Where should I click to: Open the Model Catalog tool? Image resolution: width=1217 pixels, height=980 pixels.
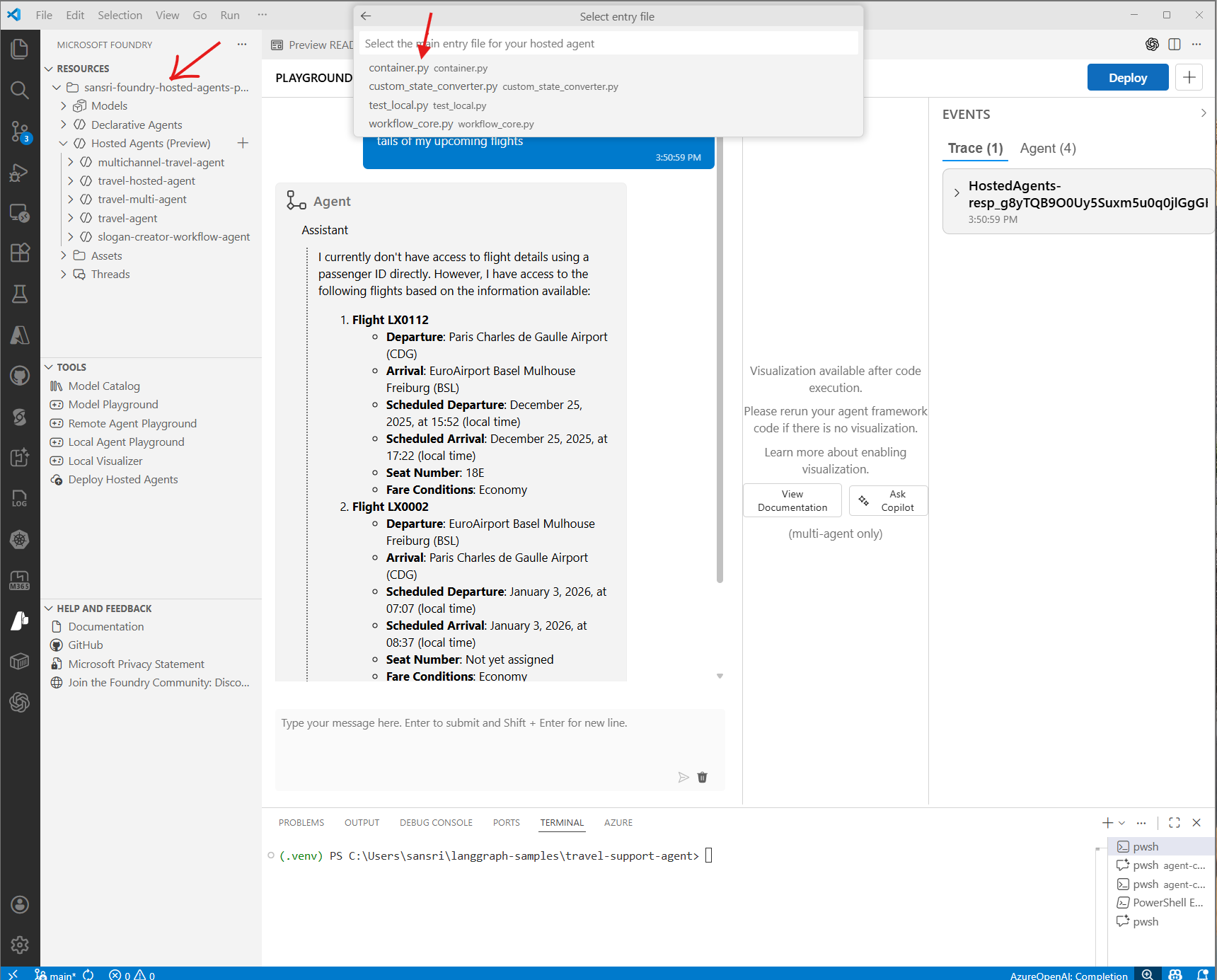(104, 386)
